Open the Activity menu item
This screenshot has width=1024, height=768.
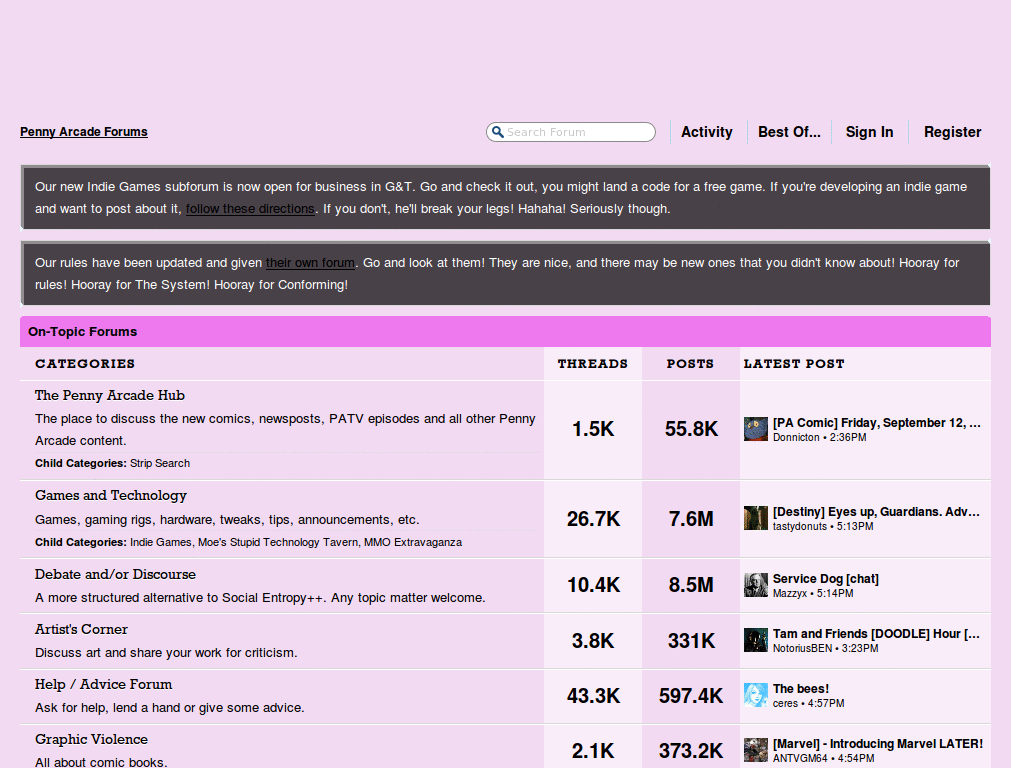click(707, 132)
